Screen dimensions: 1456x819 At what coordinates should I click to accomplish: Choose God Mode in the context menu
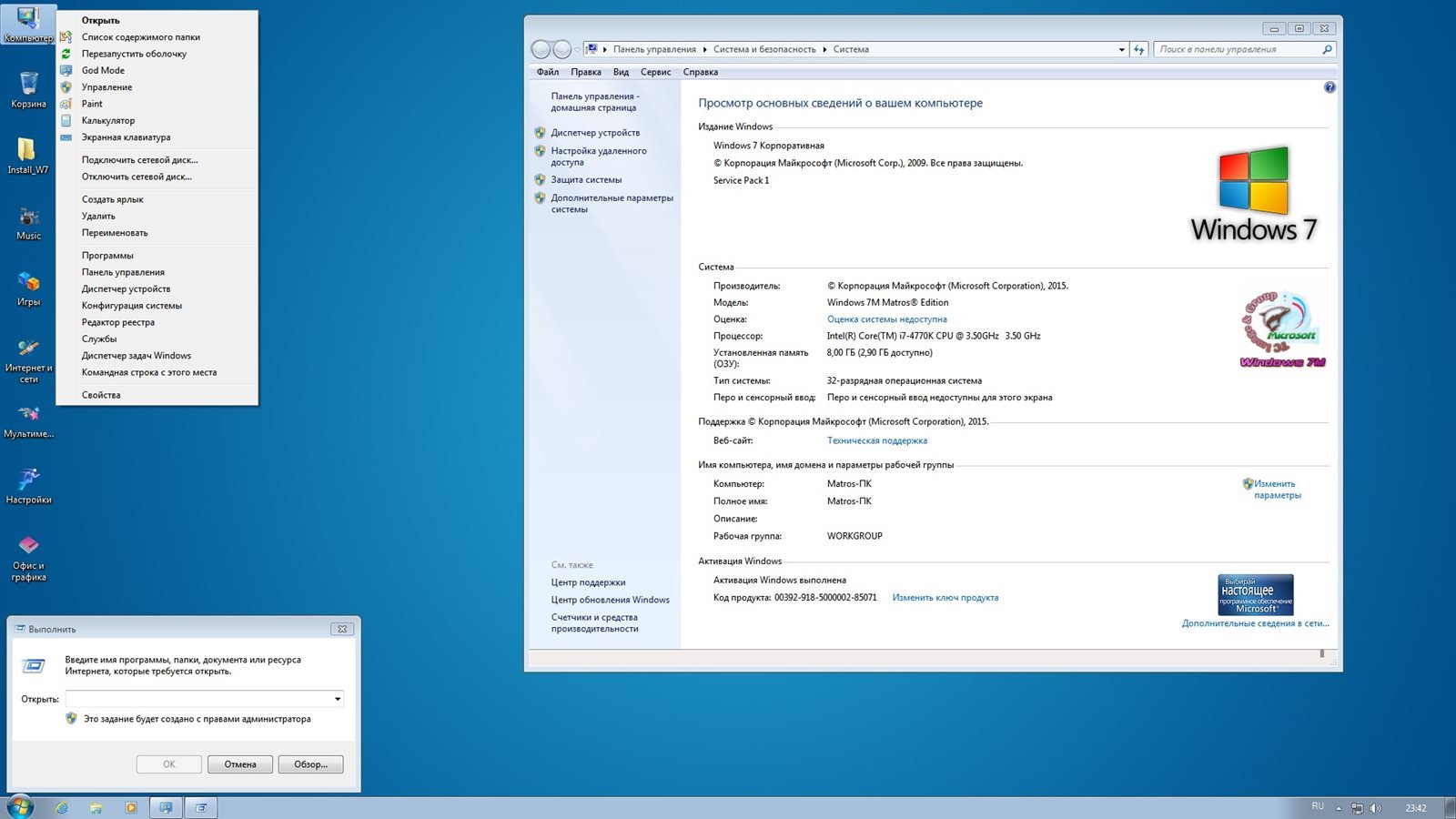[x=157, y=70]
